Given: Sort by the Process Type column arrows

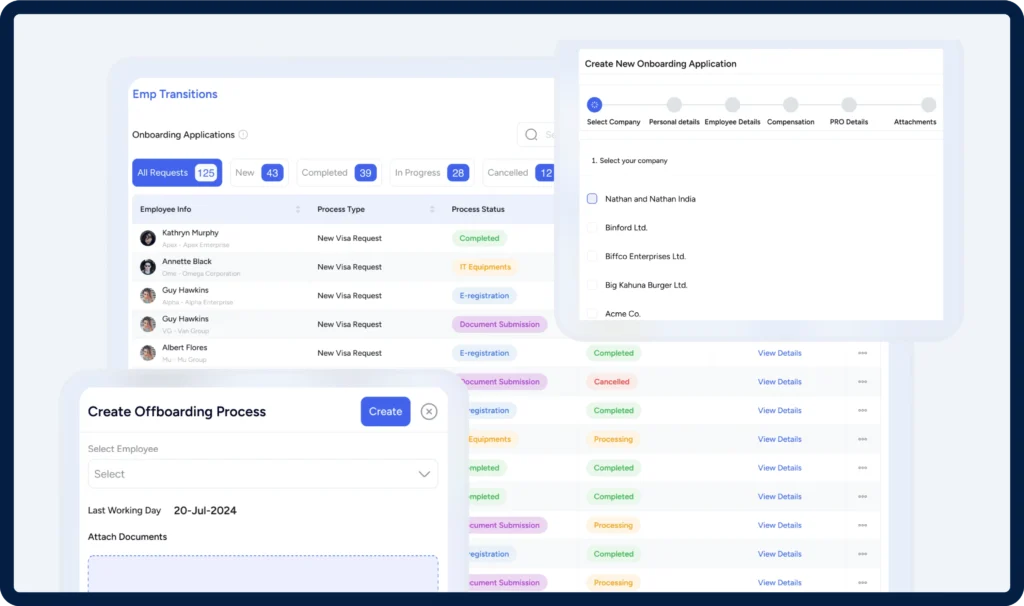Looking at the screenshot, I should (x=432, y=210).
